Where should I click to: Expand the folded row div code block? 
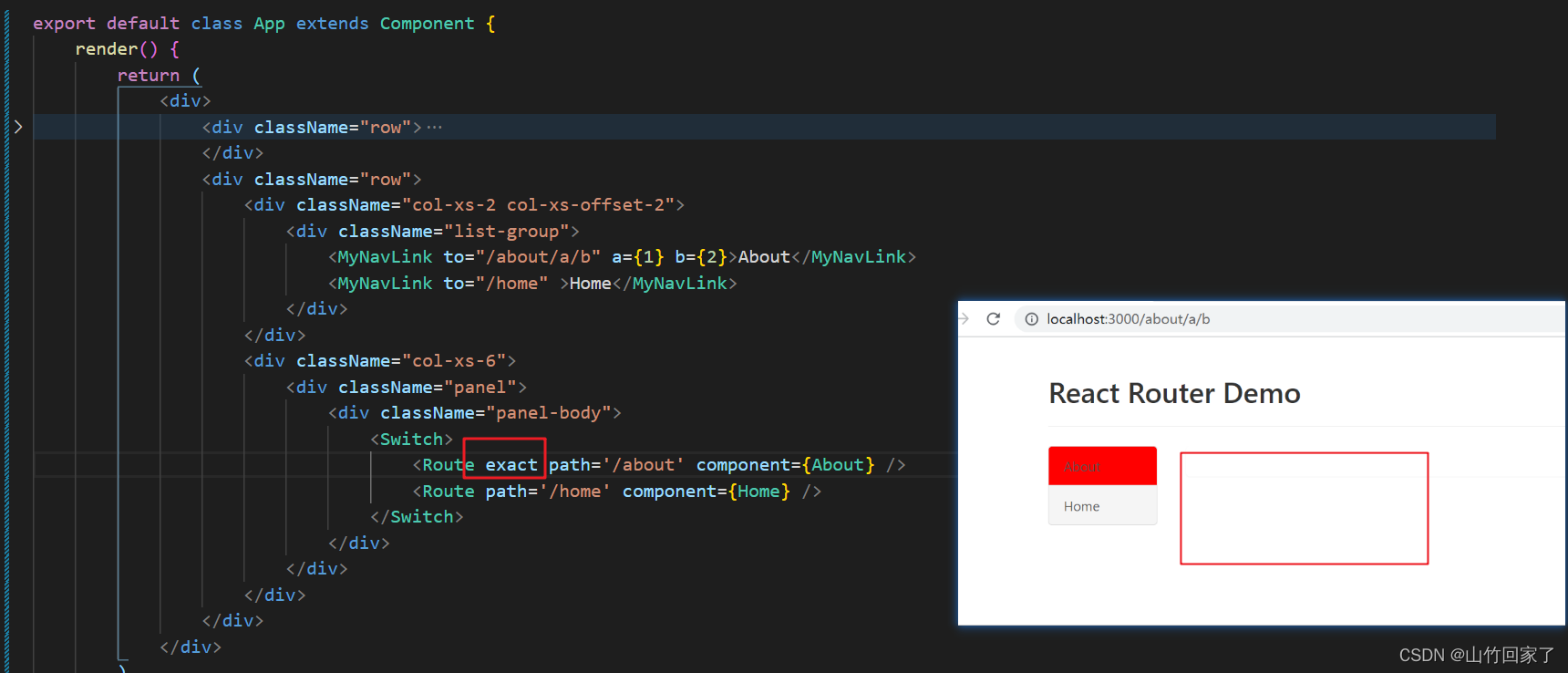[17, 127]
